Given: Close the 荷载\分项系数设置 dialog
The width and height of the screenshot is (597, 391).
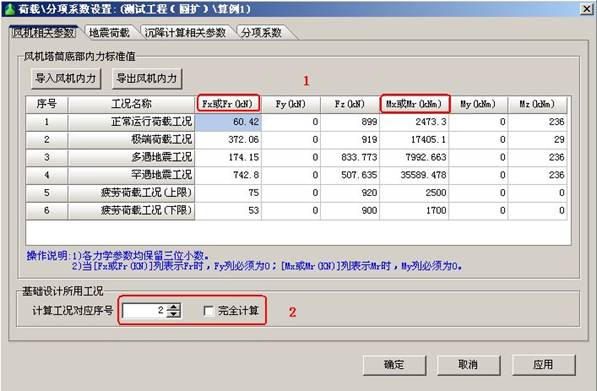Looking at the screenshot, I should [586, 9].
